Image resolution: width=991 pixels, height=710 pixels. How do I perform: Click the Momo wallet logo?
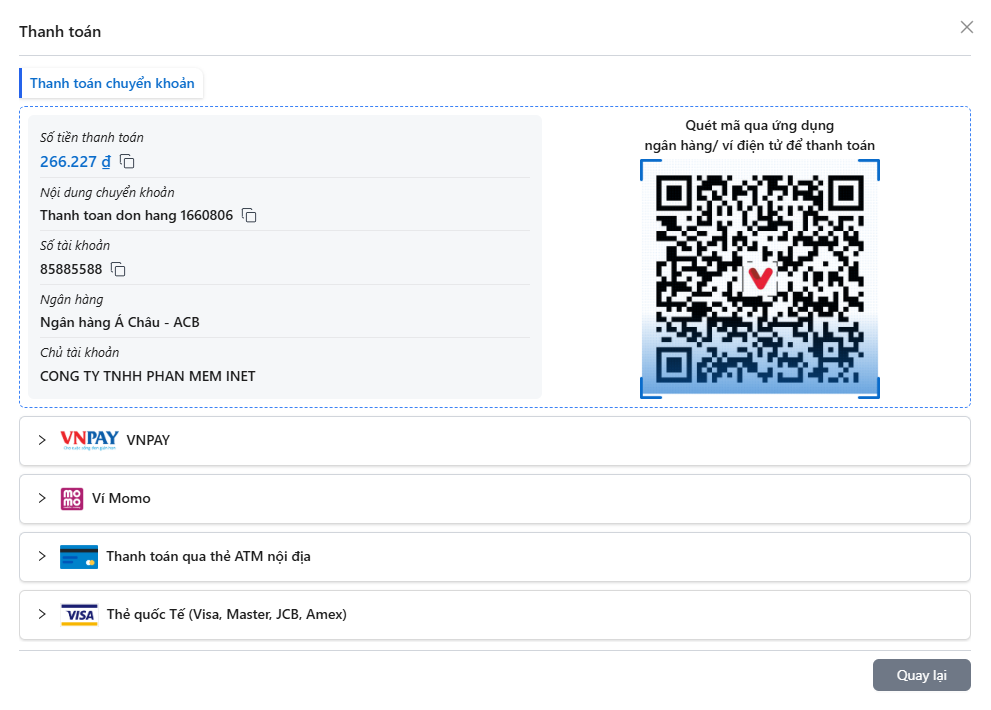point(72,498)
